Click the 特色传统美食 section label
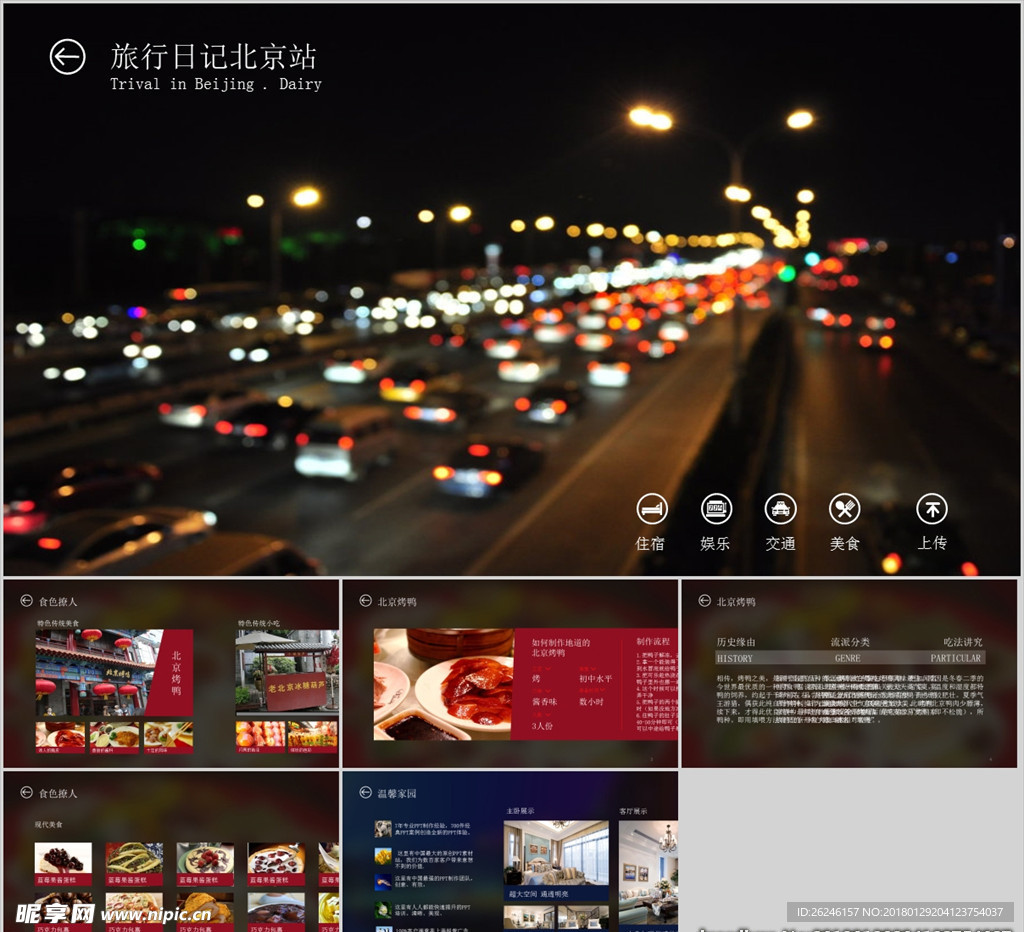The image size is (1024, 932). (x=57, y=623)
